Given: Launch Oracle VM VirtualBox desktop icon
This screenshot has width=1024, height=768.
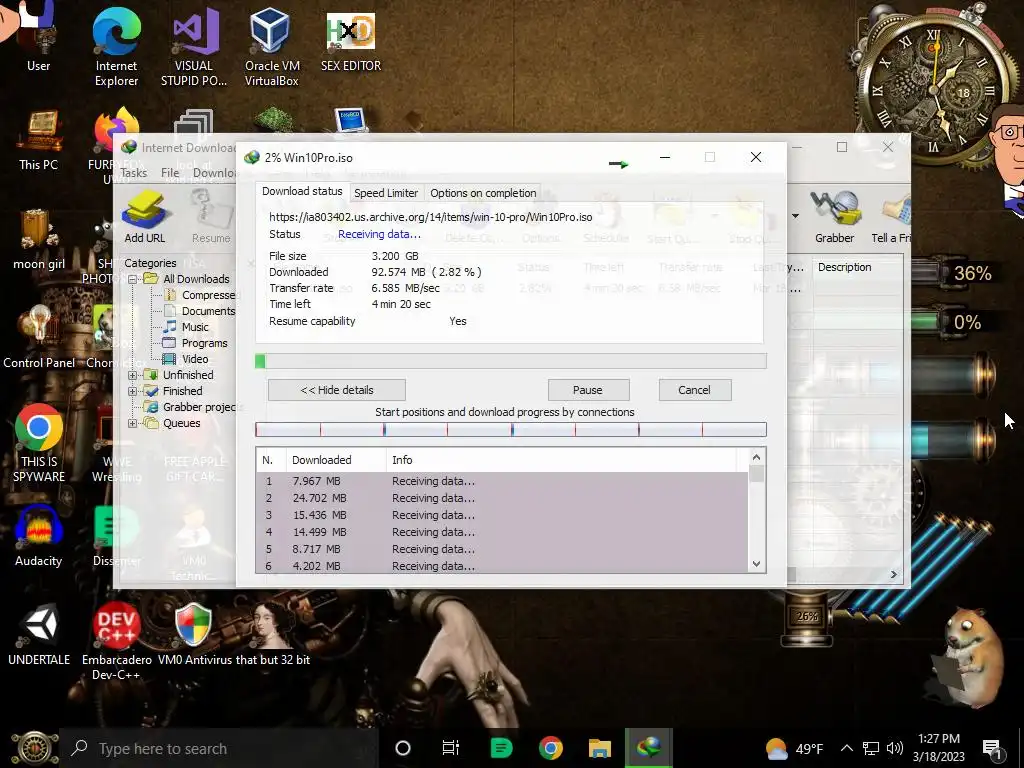Looking at the screenshot, I should tap(272, 46).
